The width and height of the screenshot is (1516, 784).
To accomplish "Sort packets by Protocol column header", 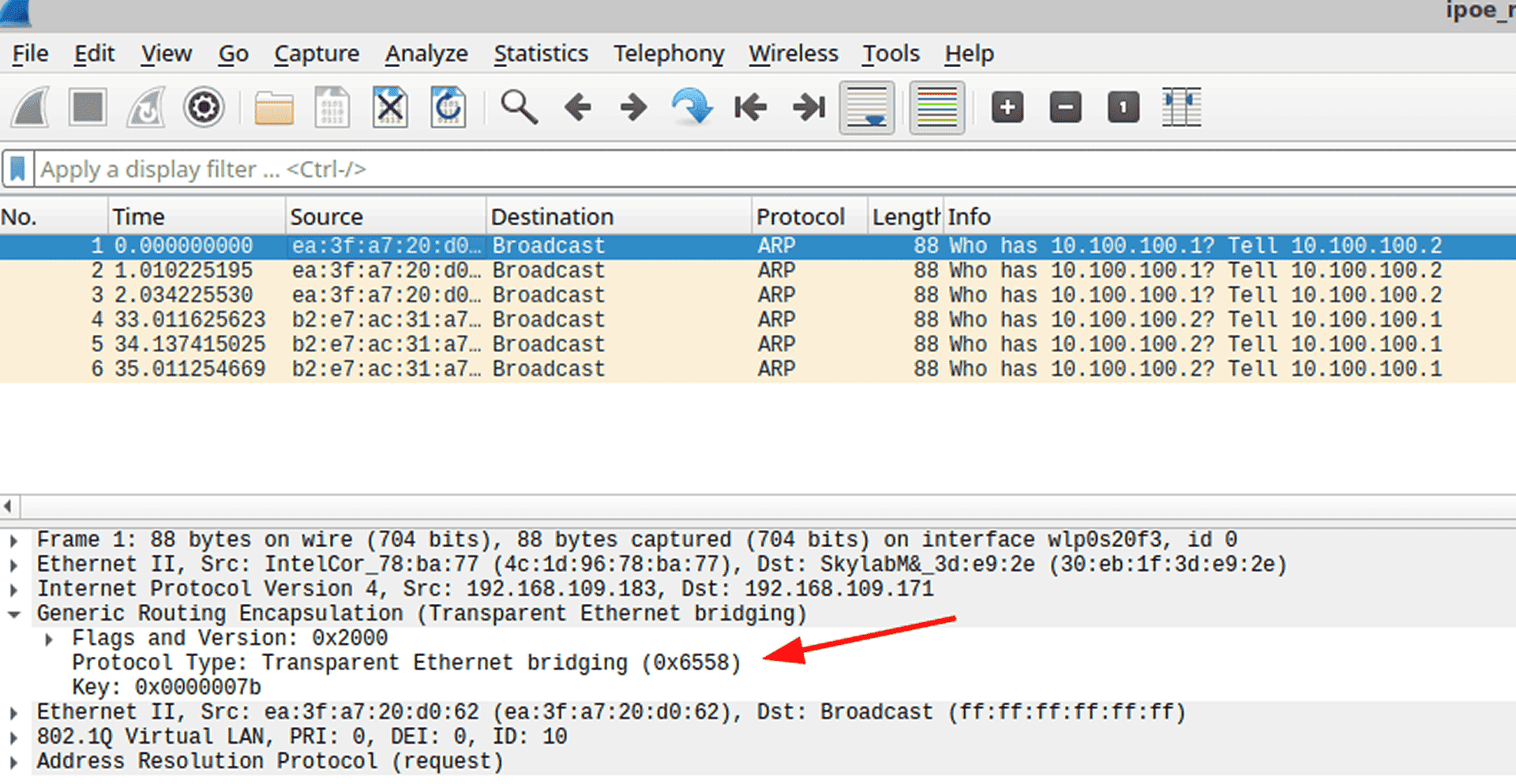I will click(800, 216).
